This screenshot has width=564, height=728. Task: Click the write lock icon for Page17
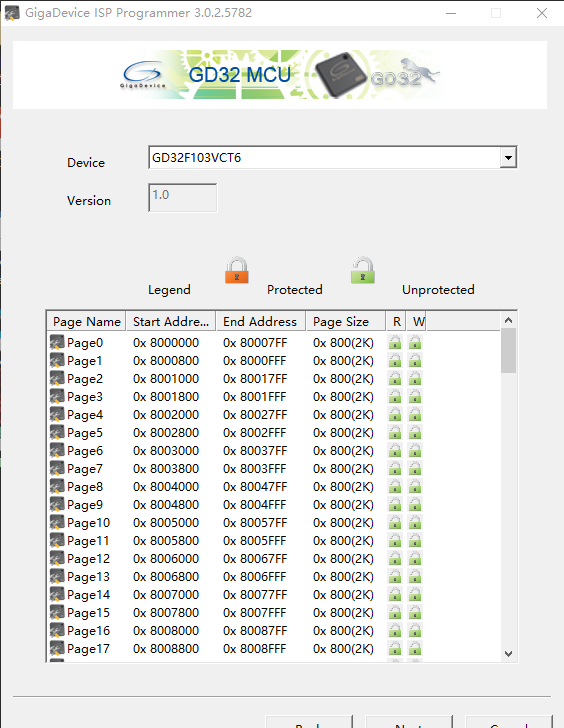coord(415,649)
